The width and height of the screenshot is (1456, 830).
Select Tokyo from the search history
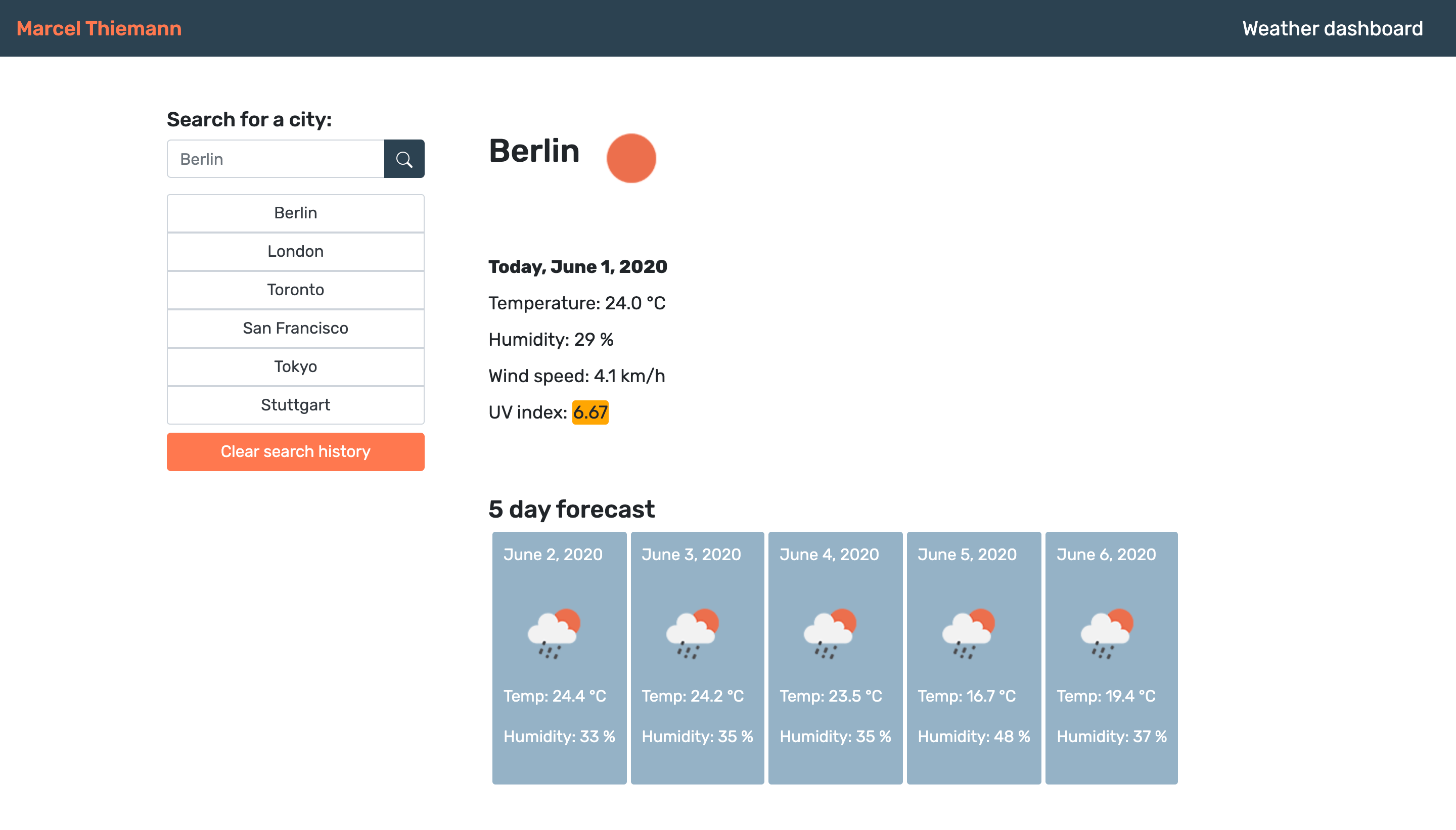[295, 366]
